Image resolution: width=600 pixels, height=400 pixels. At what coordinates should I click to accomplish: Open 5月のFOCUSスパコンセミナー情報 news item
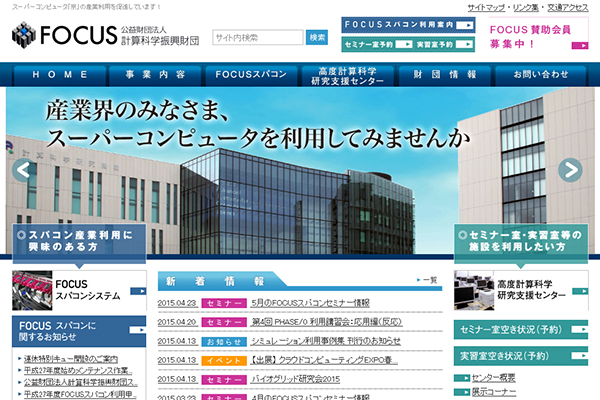pos(310,303)
